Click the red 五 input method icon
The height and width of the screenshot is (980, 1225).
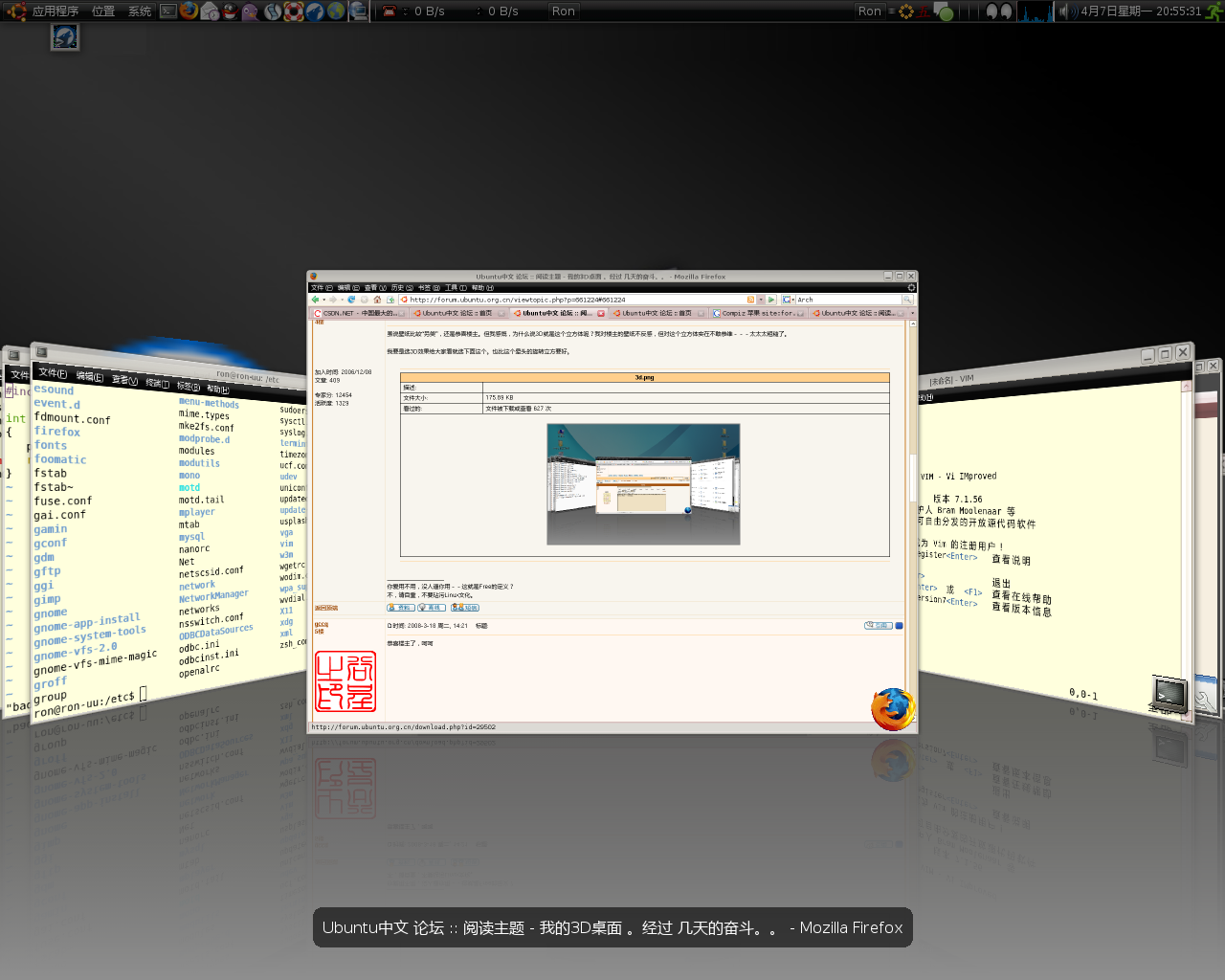pyautogui.click(x=923, y=11)
